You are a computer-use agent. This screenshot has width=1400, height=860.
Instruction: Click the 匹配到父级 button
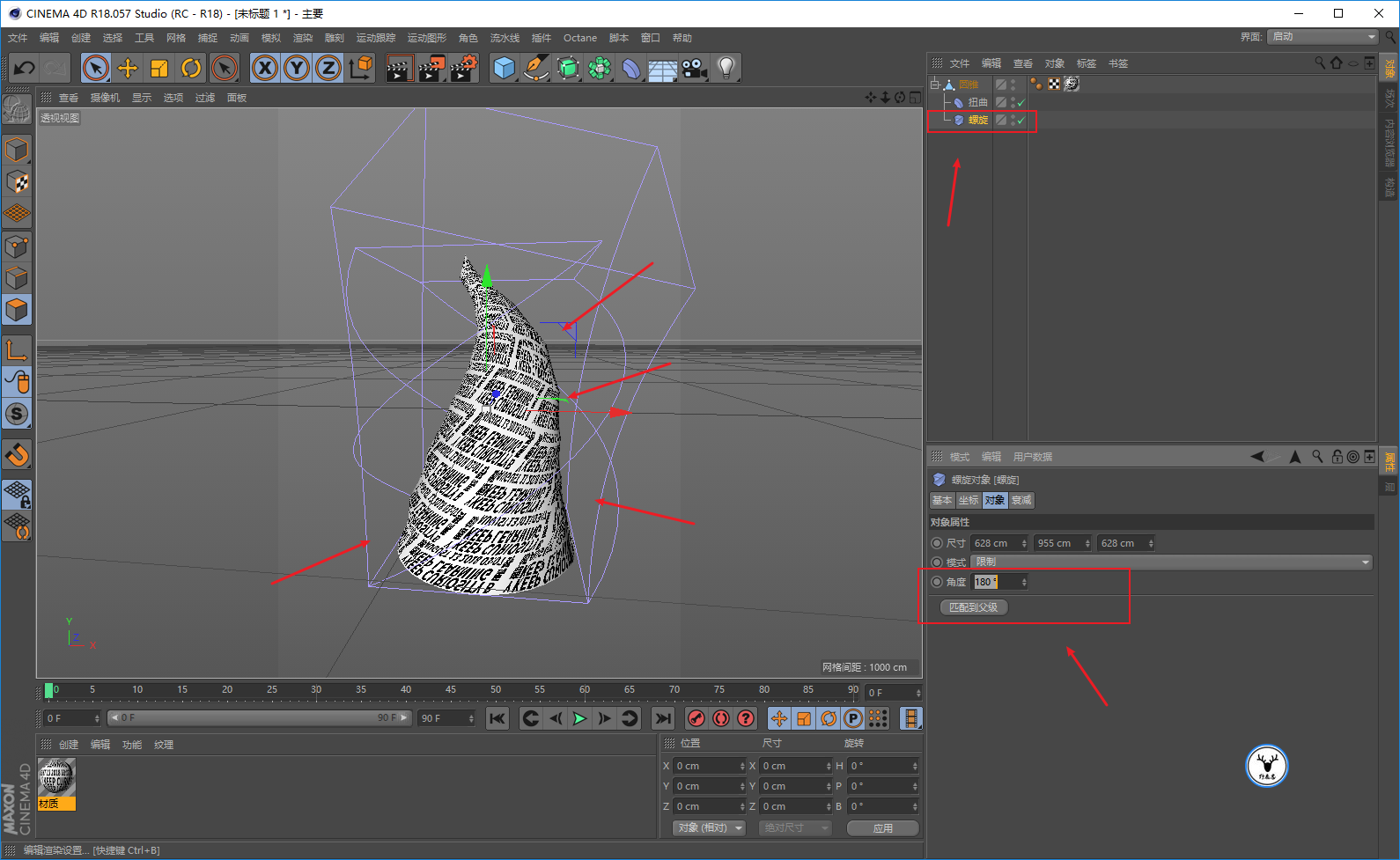coord(973,607)
